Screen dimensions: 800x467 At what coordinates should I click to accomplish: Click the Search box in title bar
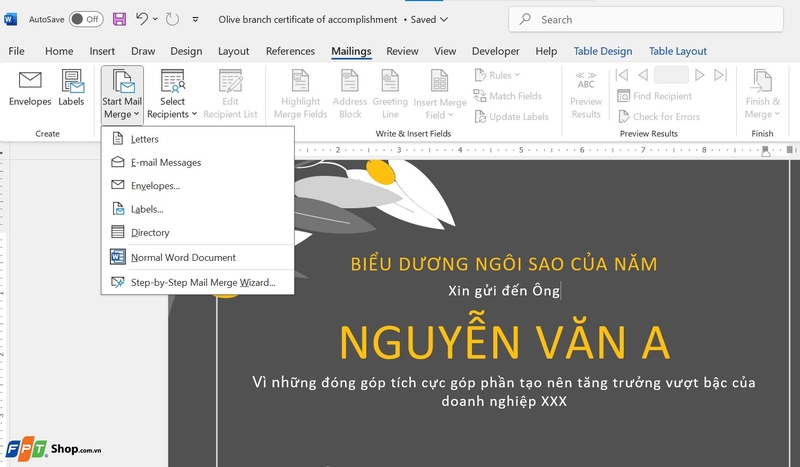[646, 19]
